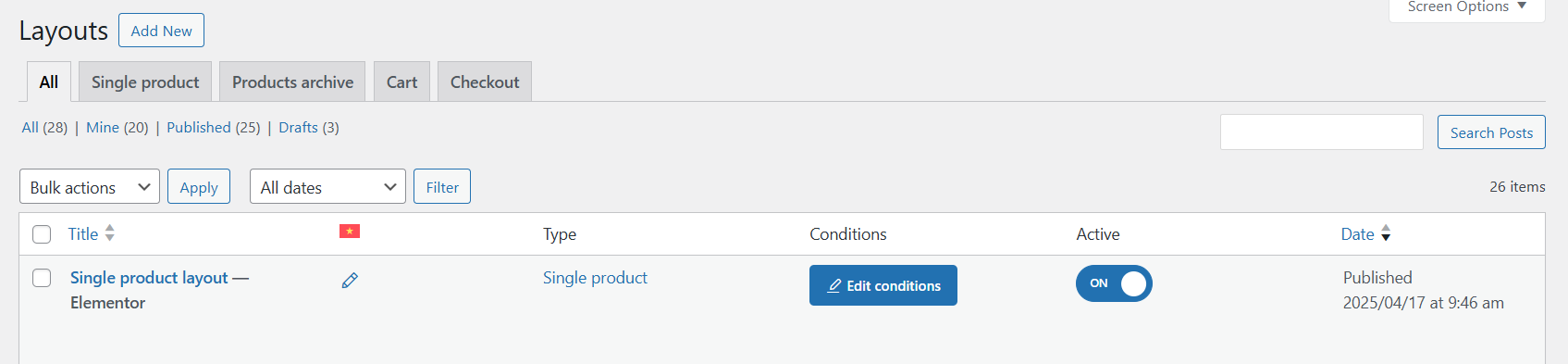This screenshot has width=1568, height=364.
Task: Open the Bulk actions dropdown
Action: [90, 187]
